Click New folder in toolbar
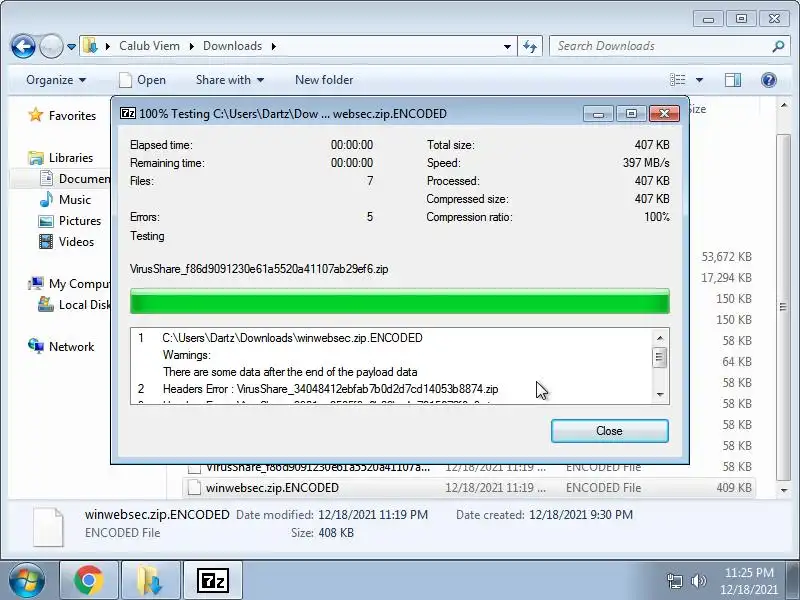 coord(324,80)
